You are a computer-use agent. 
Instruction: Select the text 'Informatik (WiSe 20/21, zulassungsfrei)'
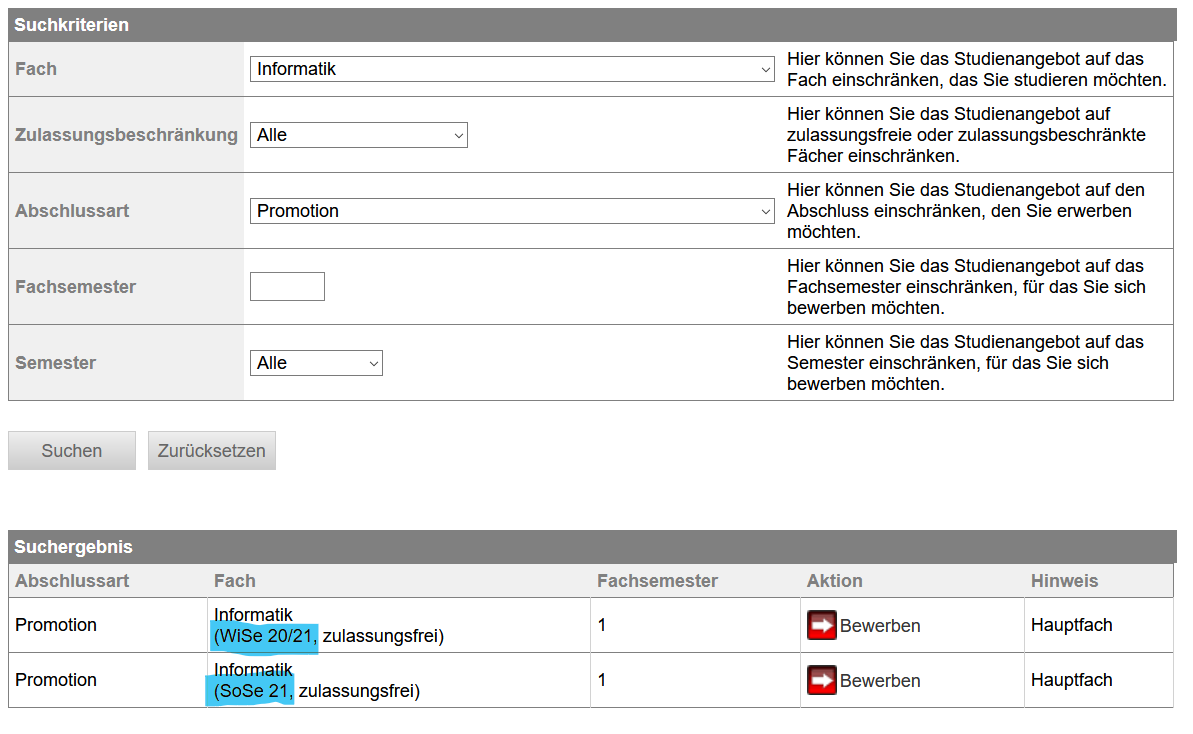coord(329,625)
